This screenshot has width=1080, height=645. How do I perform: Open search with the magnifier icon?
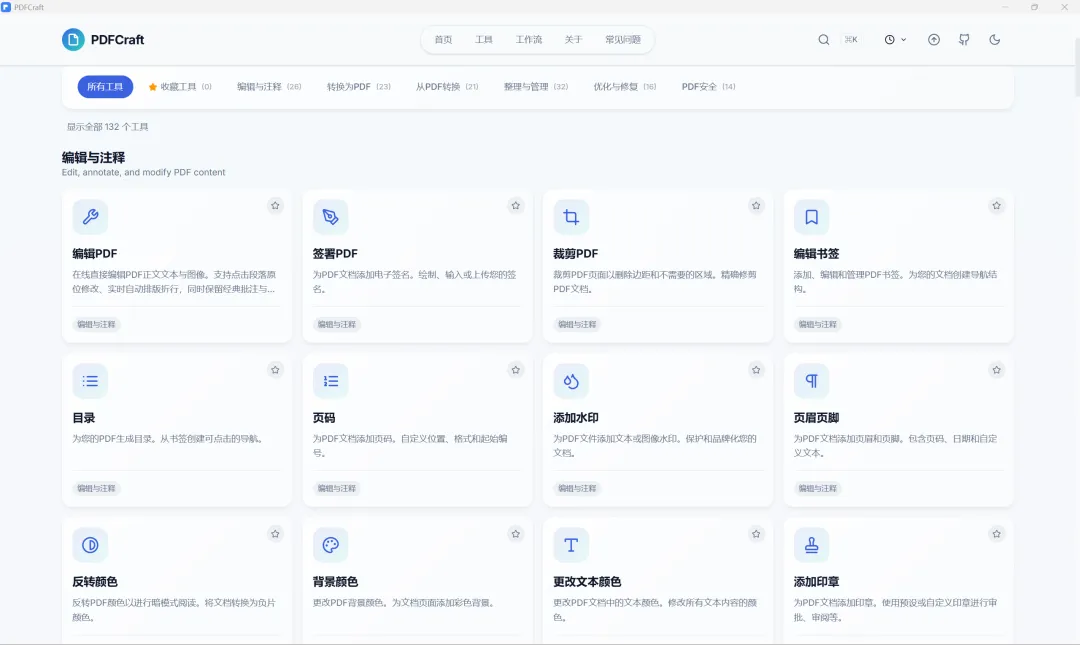tap(824, 40)
